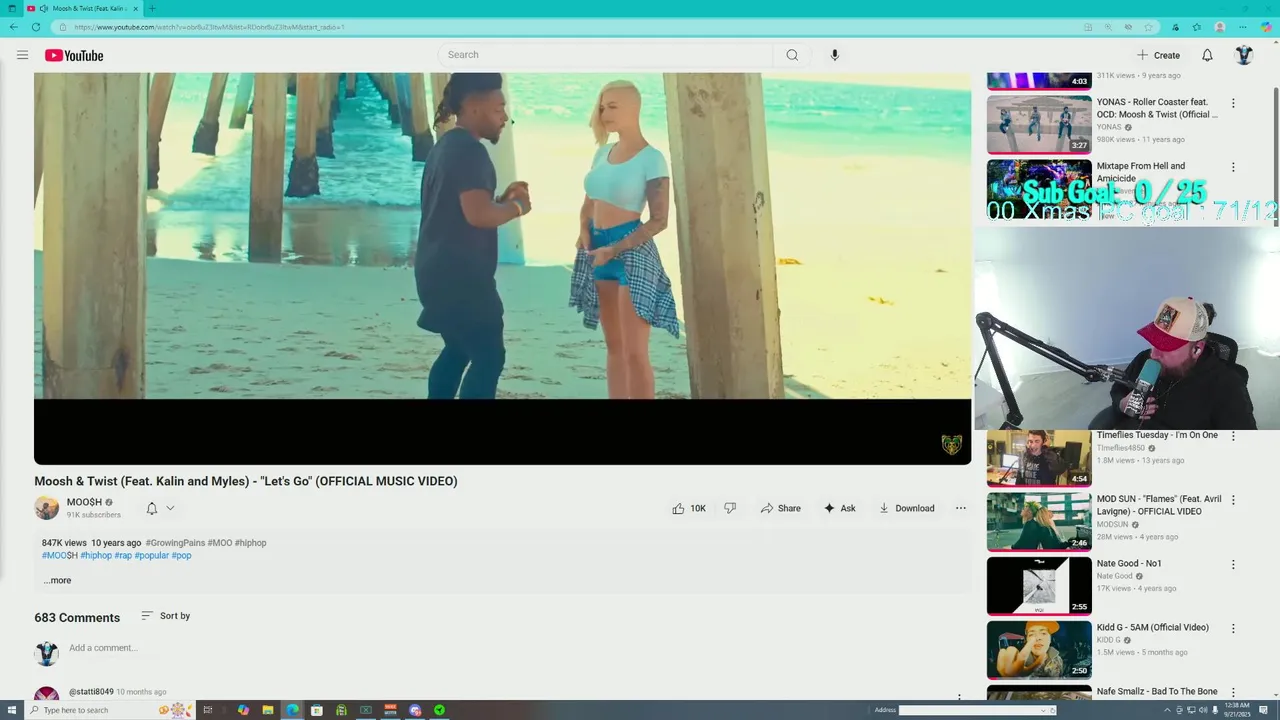Open the #pop hashtag link
Screen dimensions: 1280x720
[181, 555]
